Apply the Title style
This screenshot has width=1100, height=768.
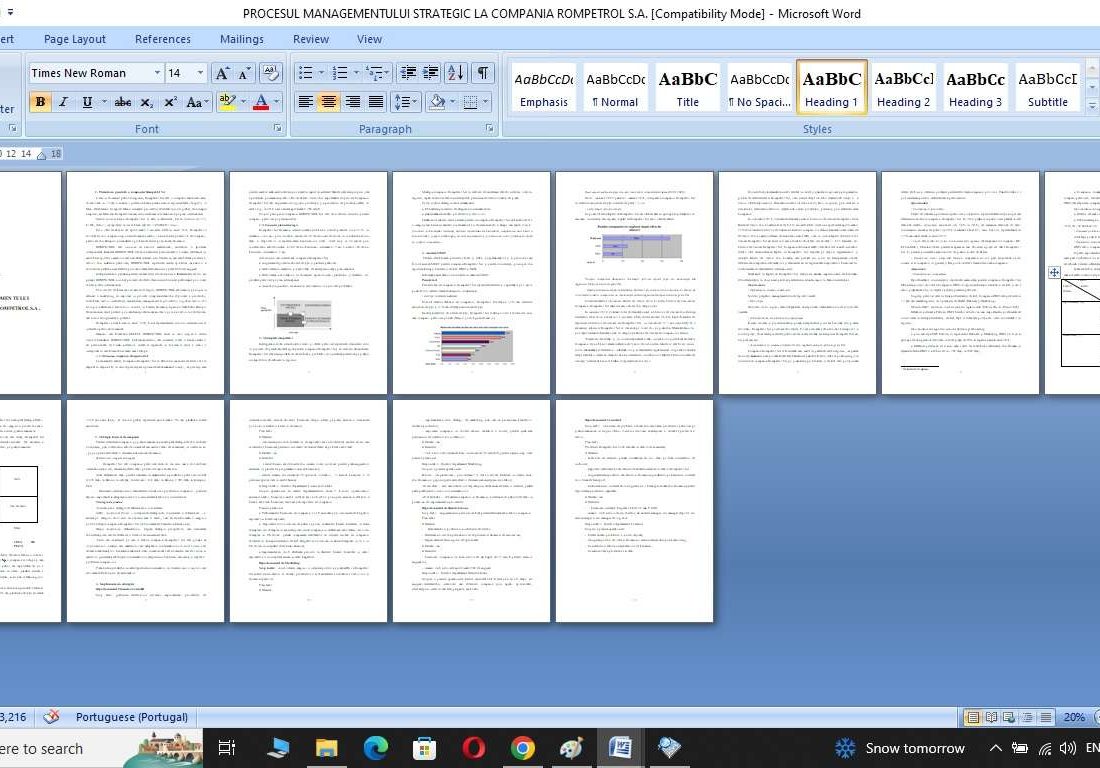tap(687, 88)
